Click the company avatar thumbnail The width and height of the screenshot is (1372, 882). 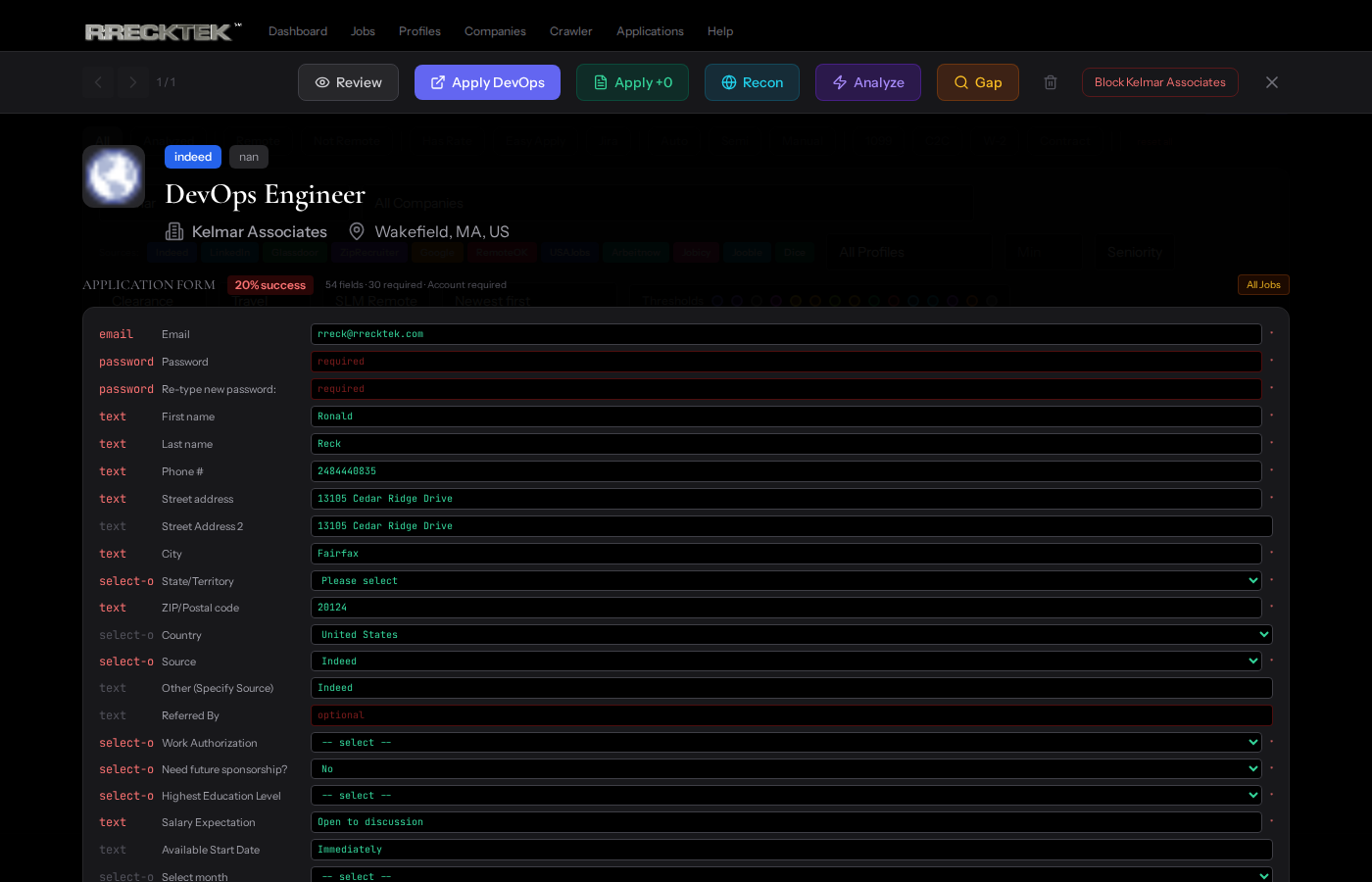(x=114, y=176)
